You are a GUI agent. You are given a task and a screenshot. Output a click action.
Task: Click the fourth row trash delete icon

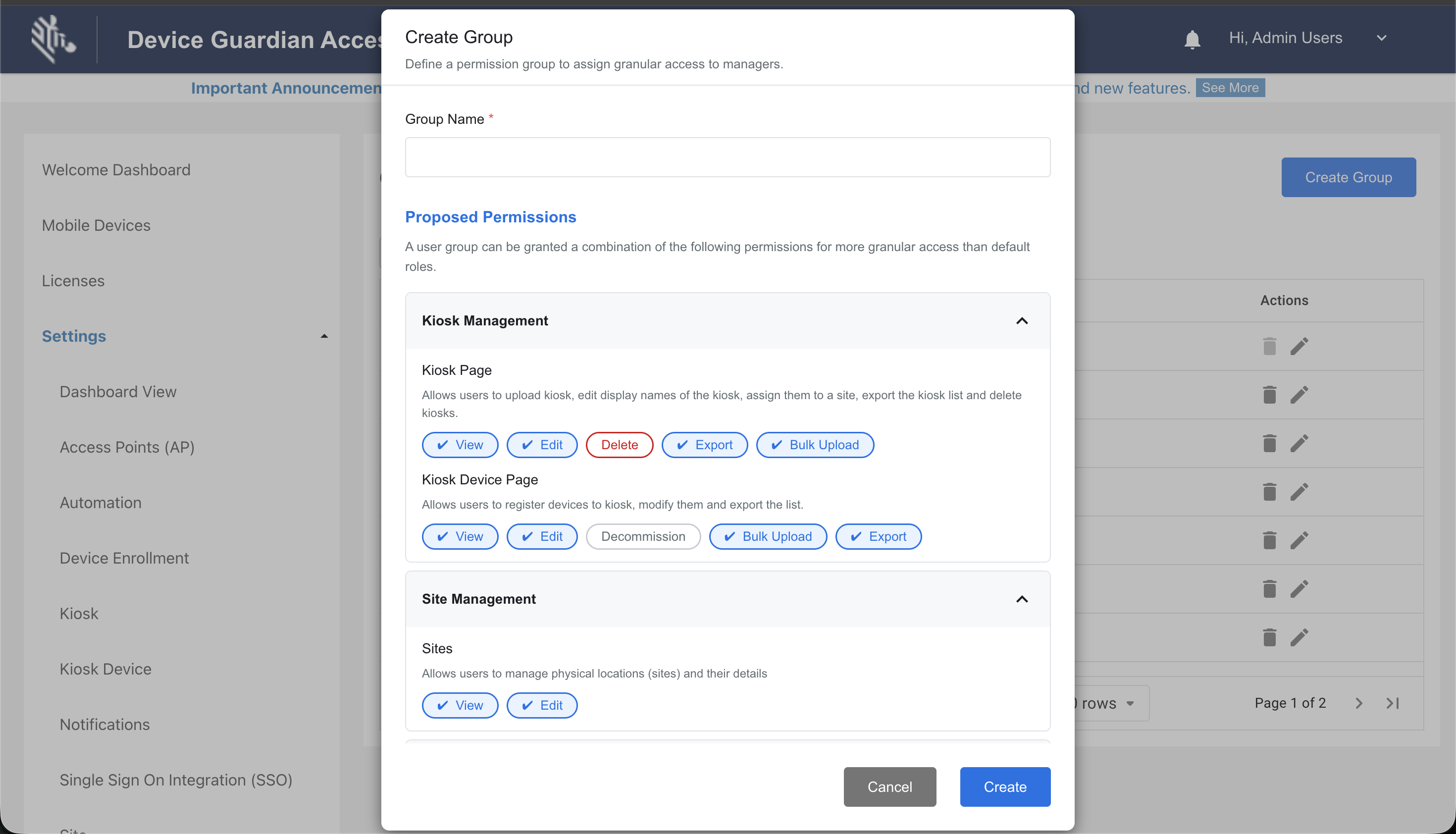point(1269,491)
